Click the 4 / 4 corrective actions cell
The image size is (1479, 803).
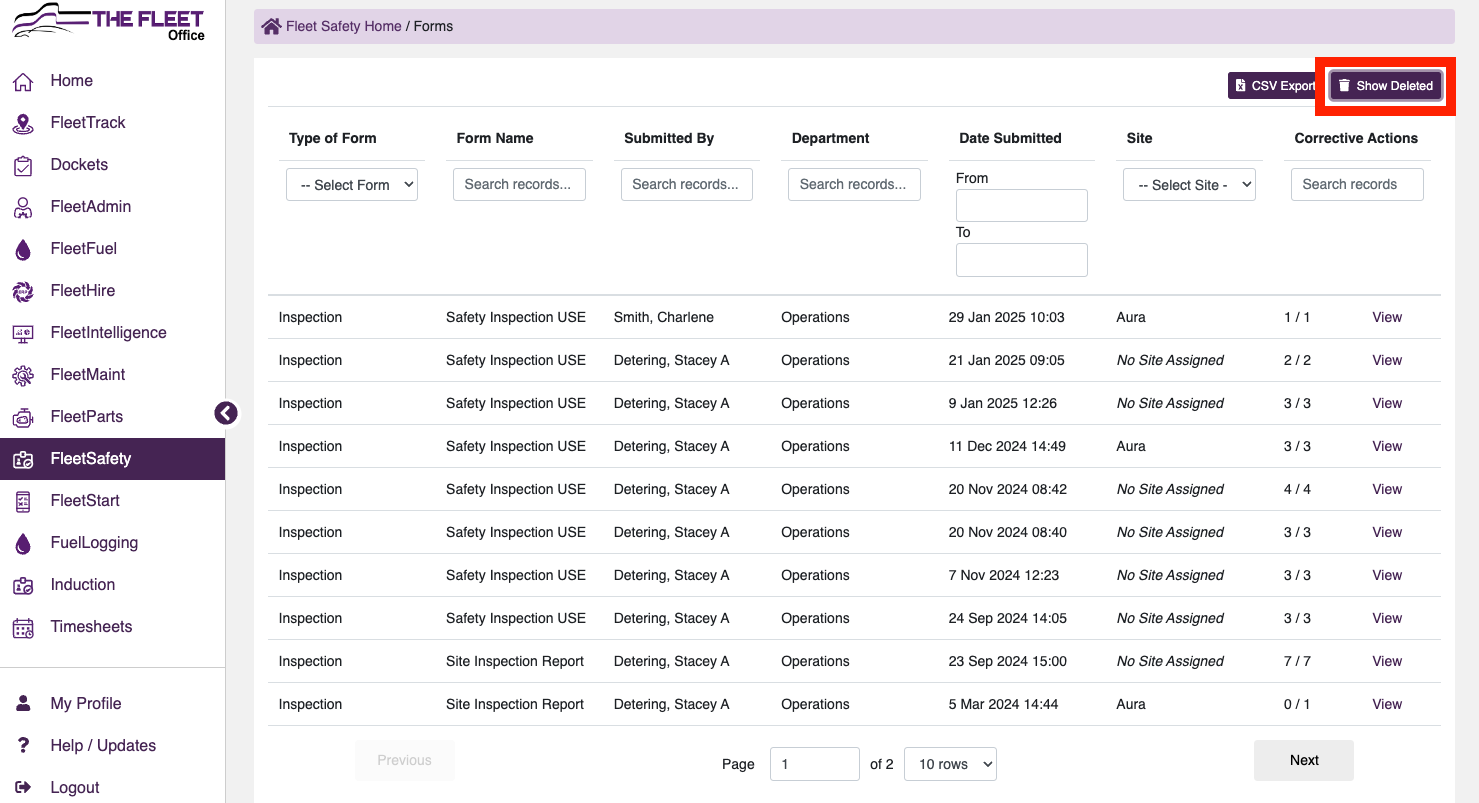point(1297,490)
